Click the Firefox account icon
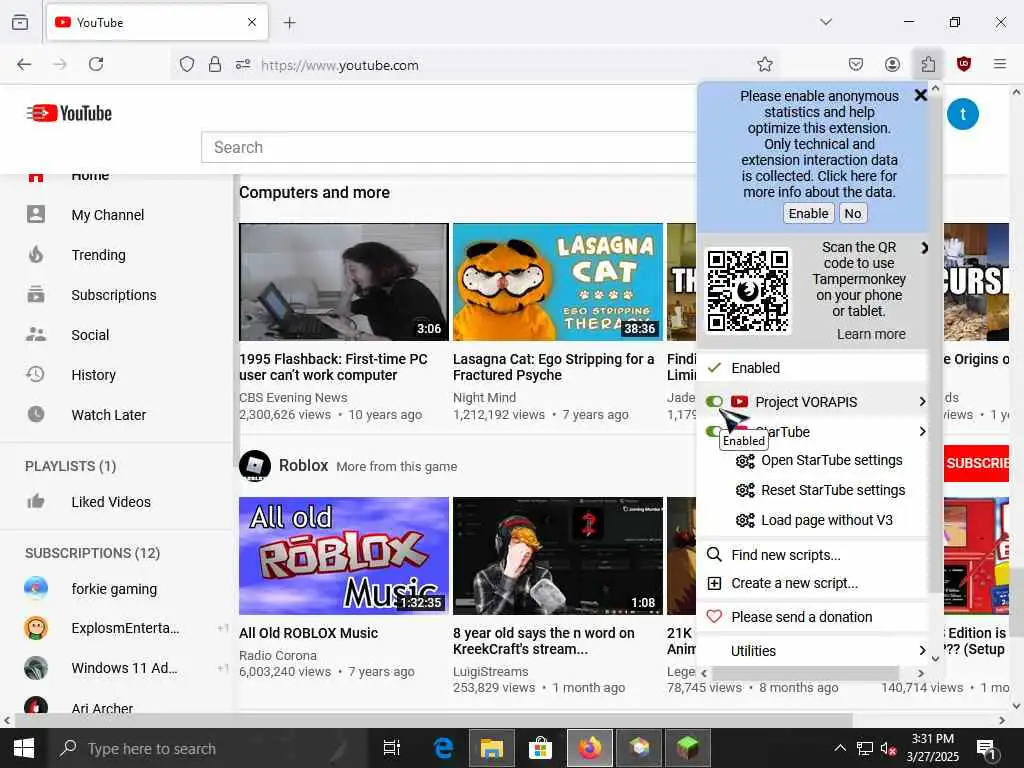The height and width of the screenshot is (768, 1024). point(892,64)
